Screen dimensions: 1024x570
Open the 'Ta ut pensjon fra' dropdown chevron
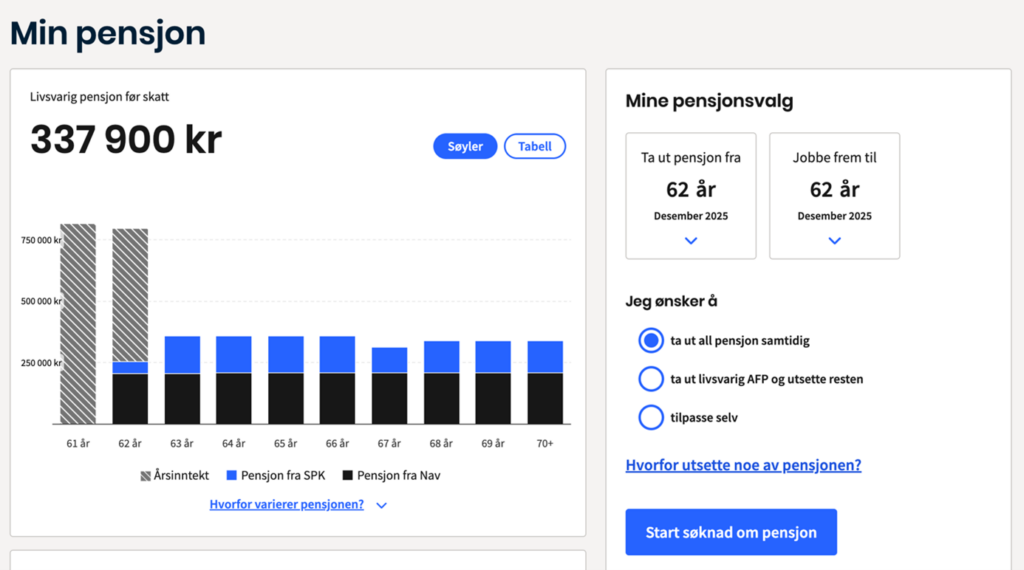[691, 241]
